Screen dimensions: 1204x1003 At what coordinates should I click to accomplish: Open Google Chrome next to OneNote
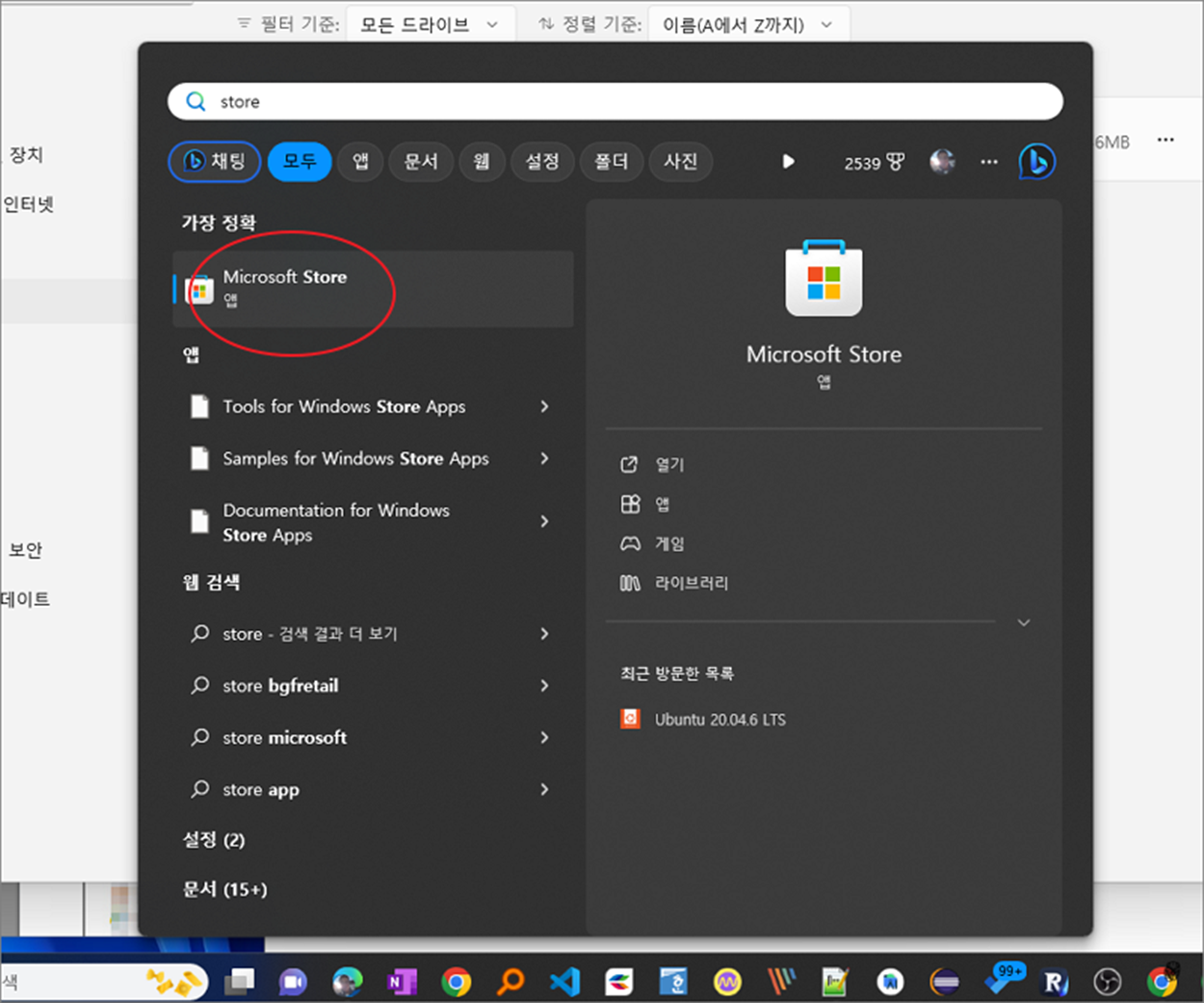point(457,982)
